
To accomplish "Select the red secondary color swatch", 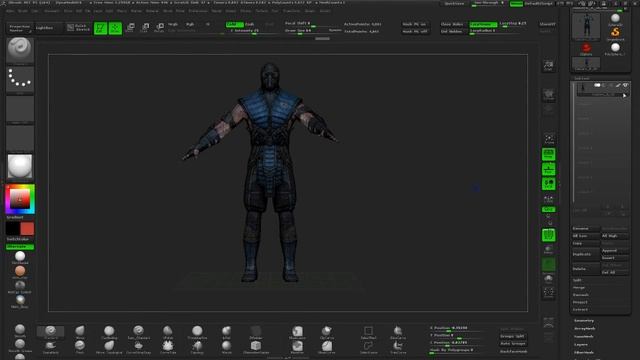I will pos(27,229).
